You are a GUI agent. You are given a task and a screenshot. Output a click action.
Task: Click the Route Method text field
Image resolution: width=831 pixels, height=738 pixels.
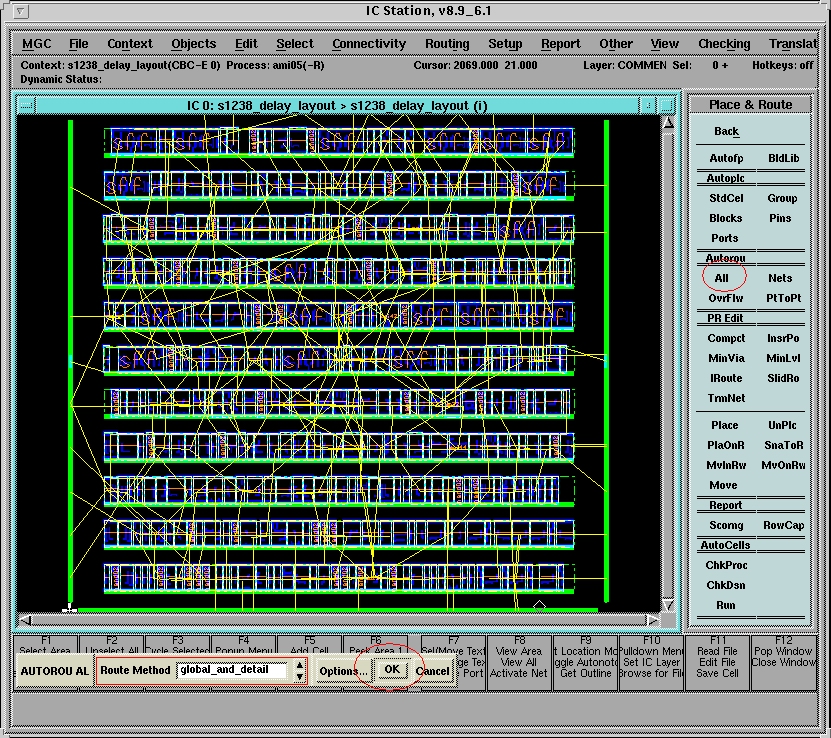click(x=232, y=670)
